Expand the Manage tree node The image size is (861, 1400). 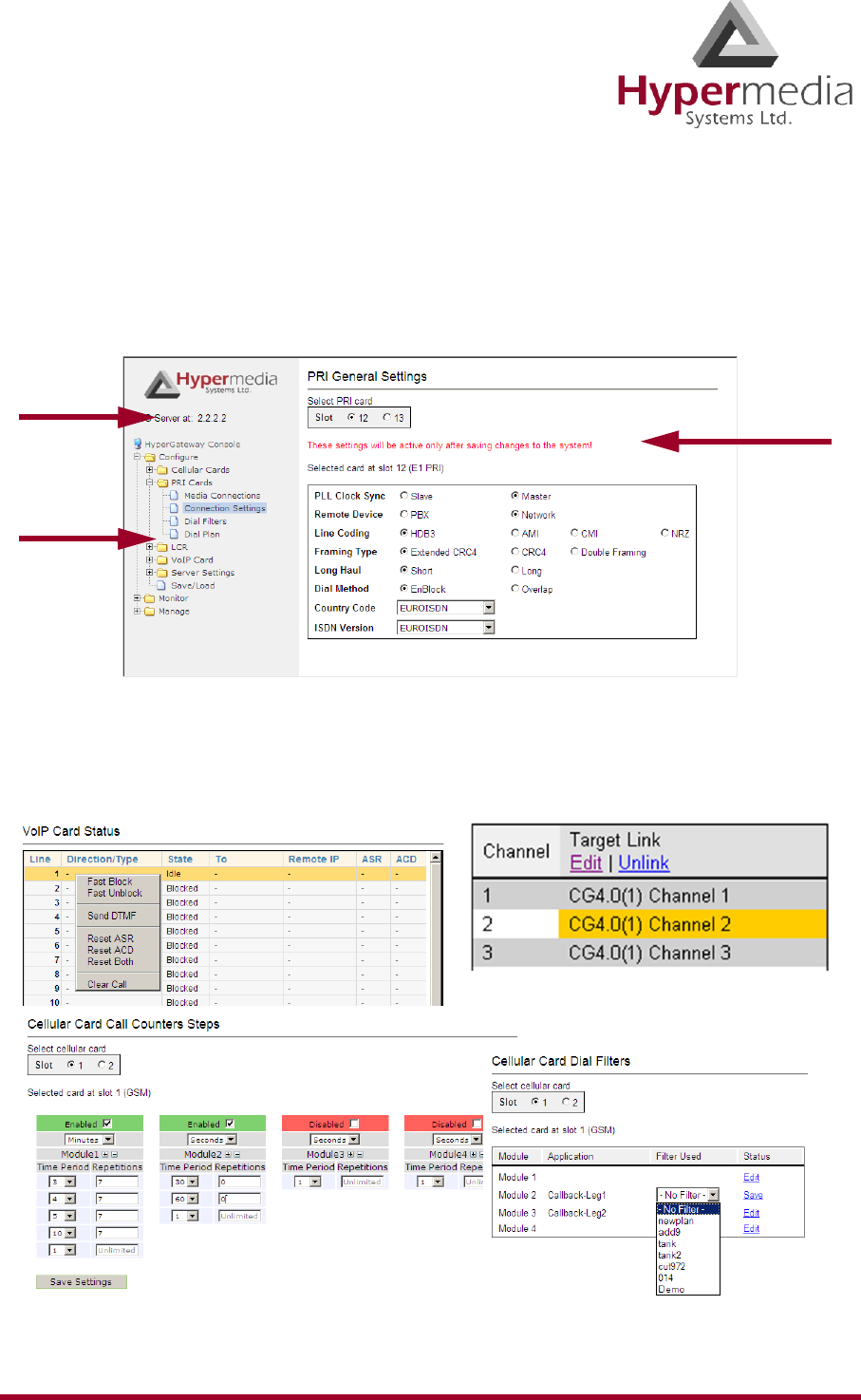click(x=137, y=612)
